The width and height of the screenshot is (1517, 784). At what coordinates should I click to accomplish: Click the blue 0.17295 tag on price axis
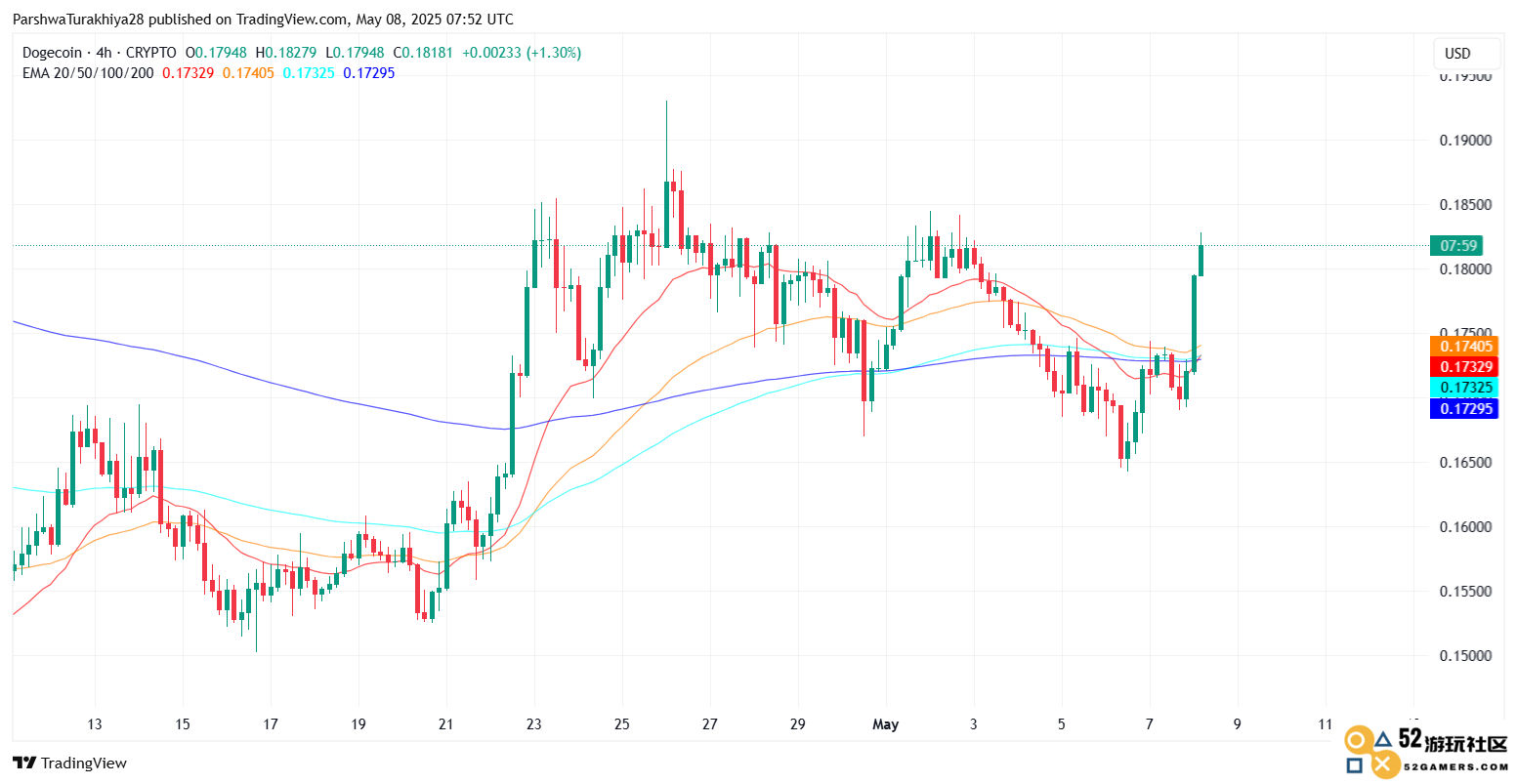(x=1463, y=408)
